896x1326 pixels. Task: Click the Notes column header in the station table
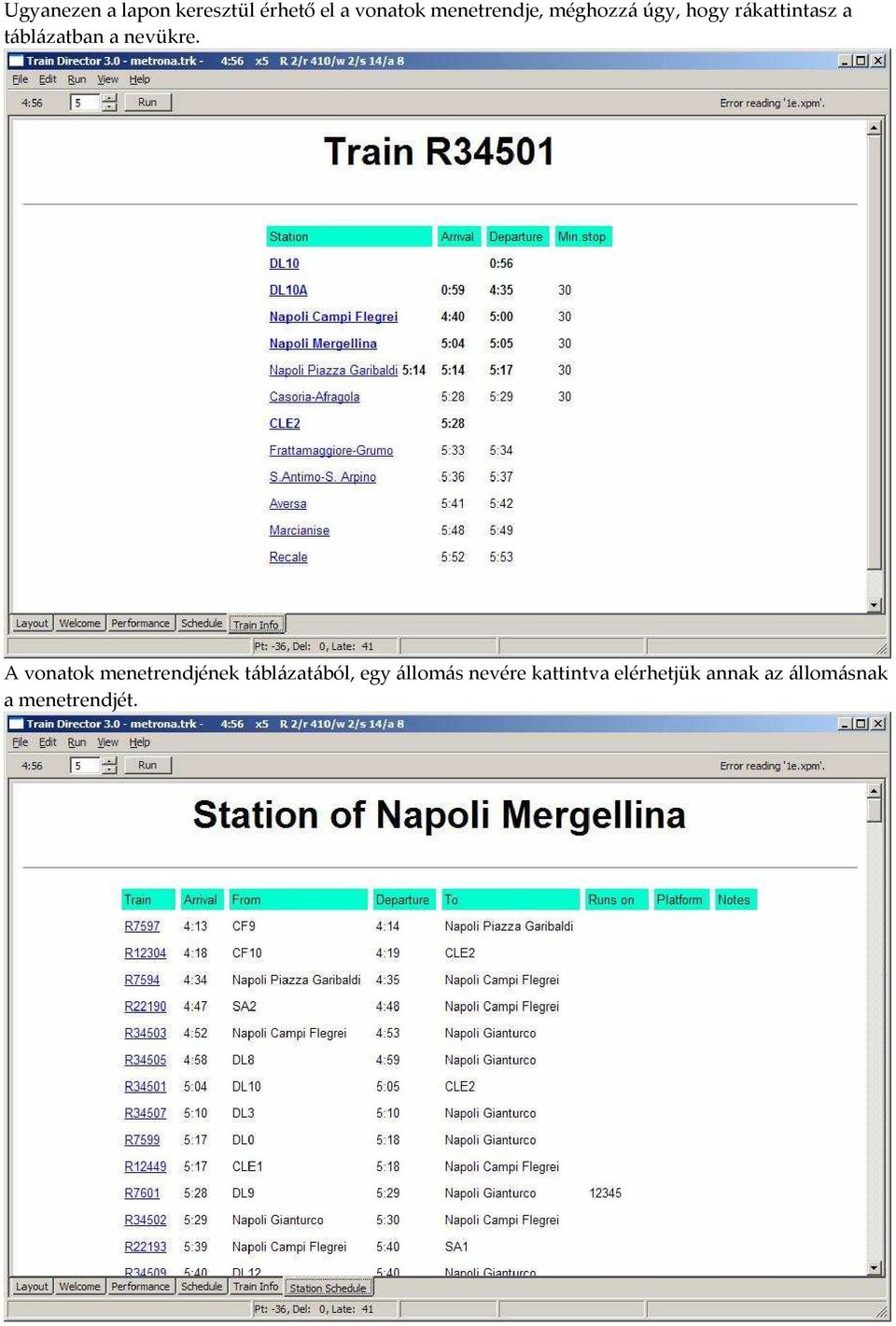735,900
